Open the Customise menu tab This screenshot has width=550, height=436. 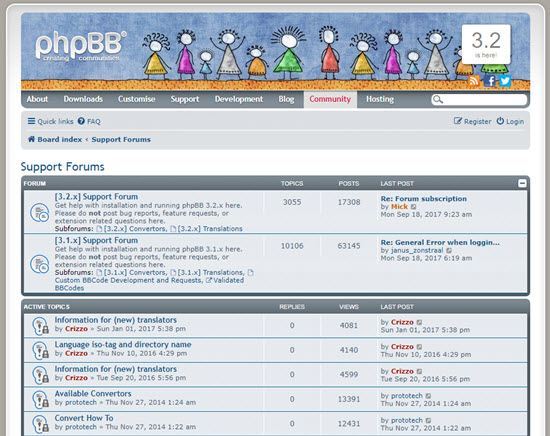click(x=136, y=99)
